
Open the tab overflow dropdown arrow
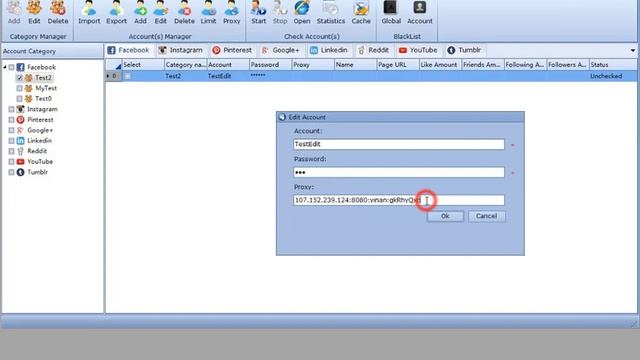[x=633, y=51]
